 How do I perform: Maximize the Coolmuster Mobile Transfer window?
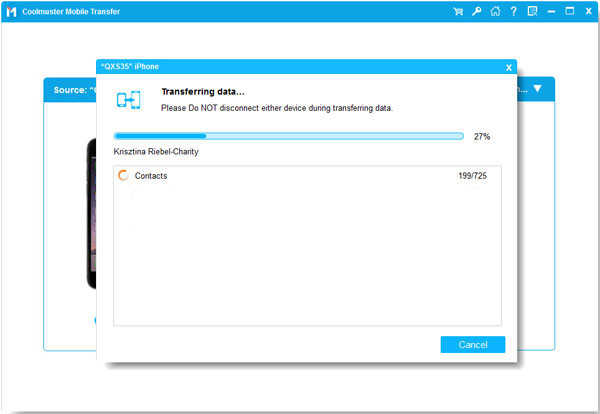(x=568, y=11)
